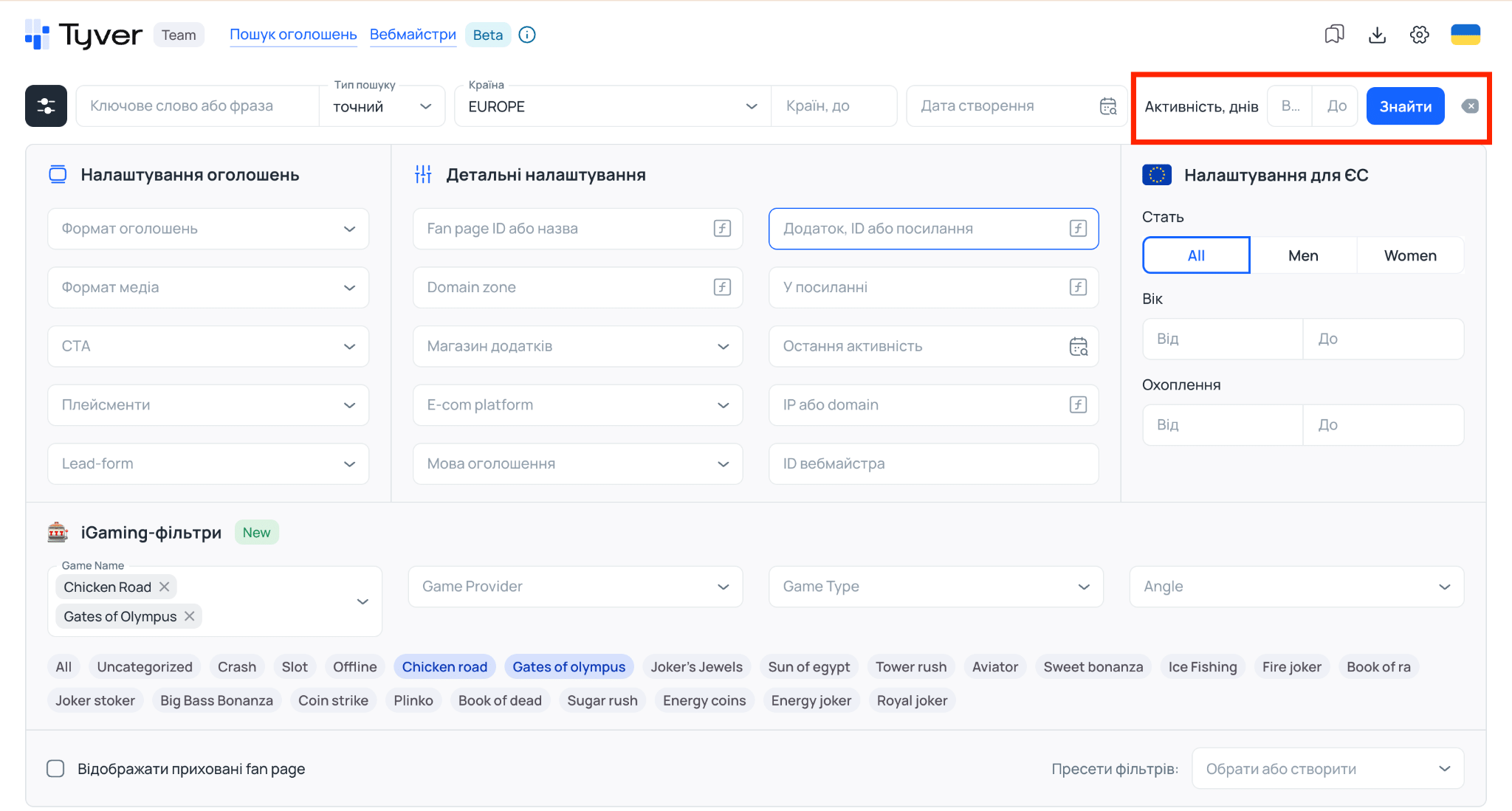Select Men gender option
1512x811 pixels.
(x=1303, y=255)
